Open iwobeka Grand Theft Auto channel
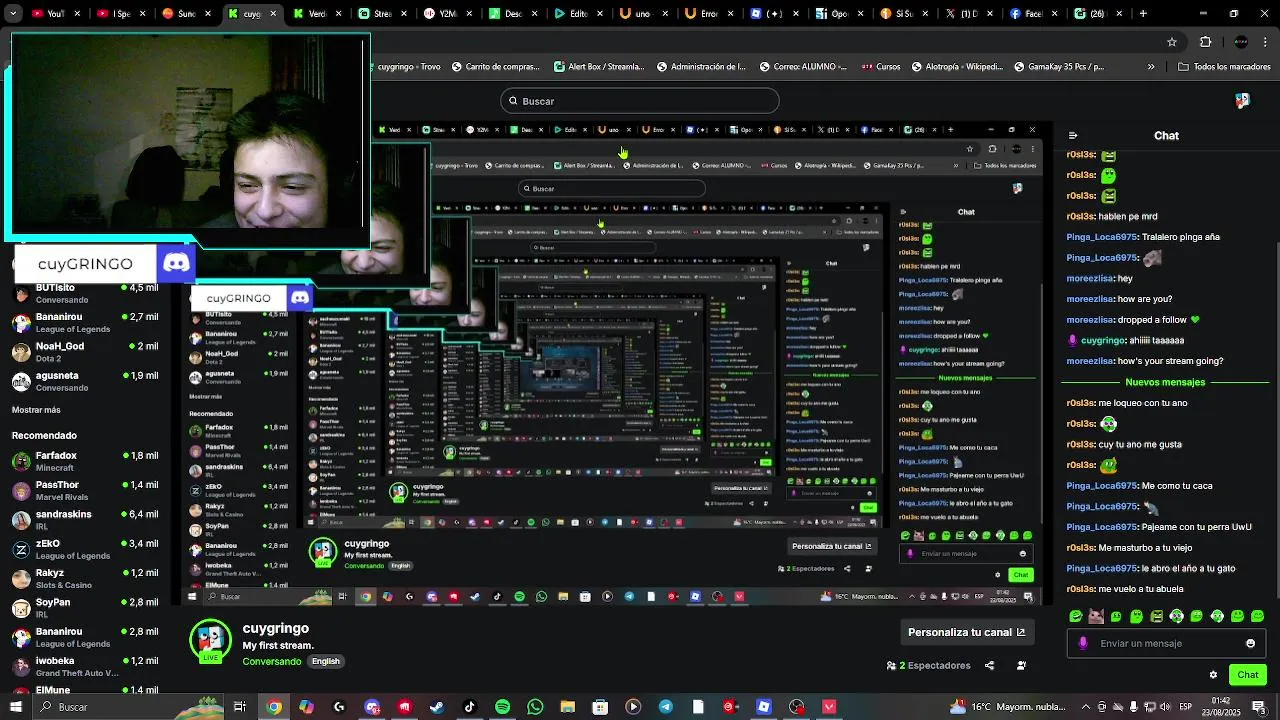The width and height of the screenshot is (1280, 720). [x=83, y=666]
